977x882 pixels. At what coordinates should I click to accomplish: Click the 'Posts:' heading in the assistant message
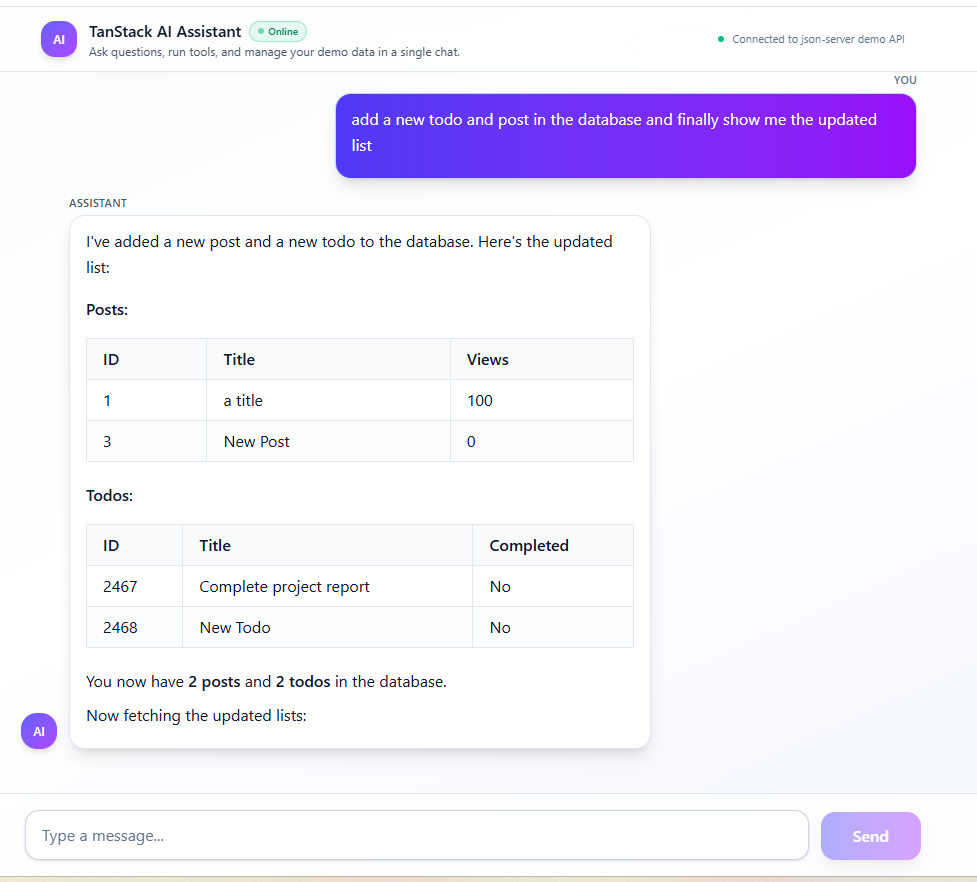pos(106,309)
